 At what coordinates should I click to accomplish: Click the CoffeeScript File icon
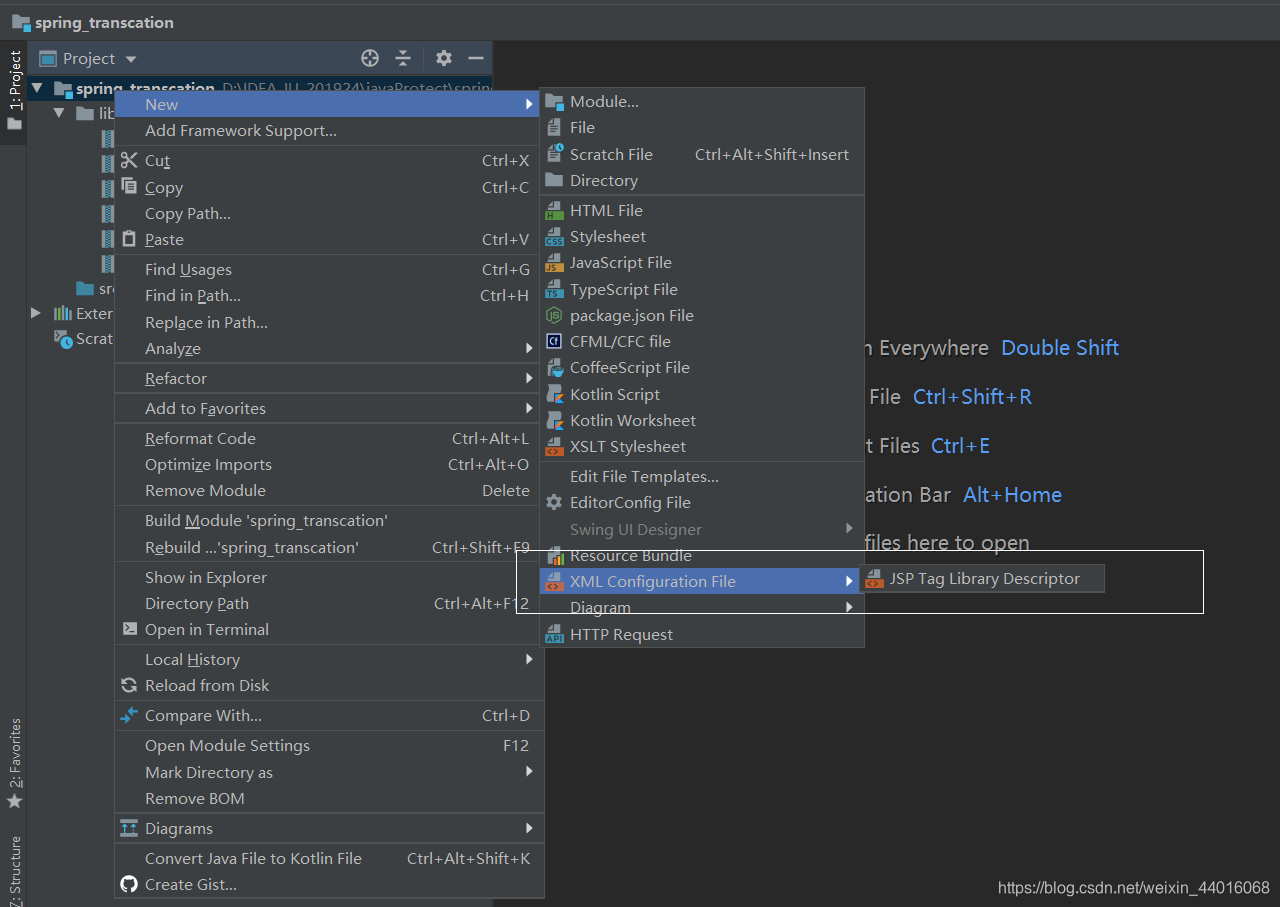click(x=554, y=368)
